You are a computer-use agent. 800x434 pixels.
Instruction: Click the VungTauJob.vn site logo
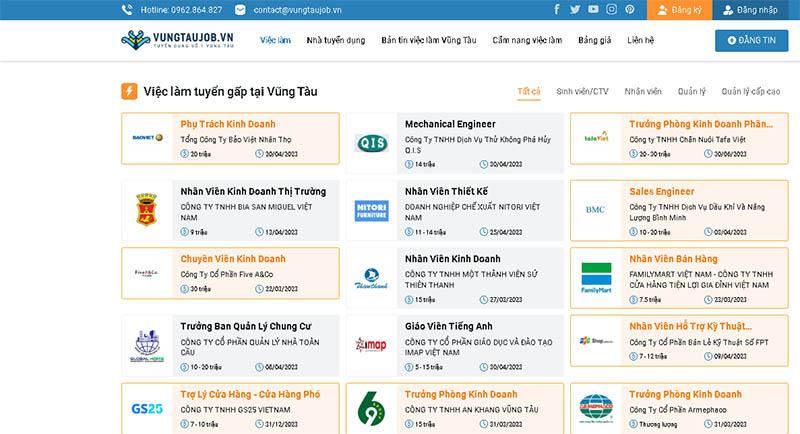(x=177, y=41)
